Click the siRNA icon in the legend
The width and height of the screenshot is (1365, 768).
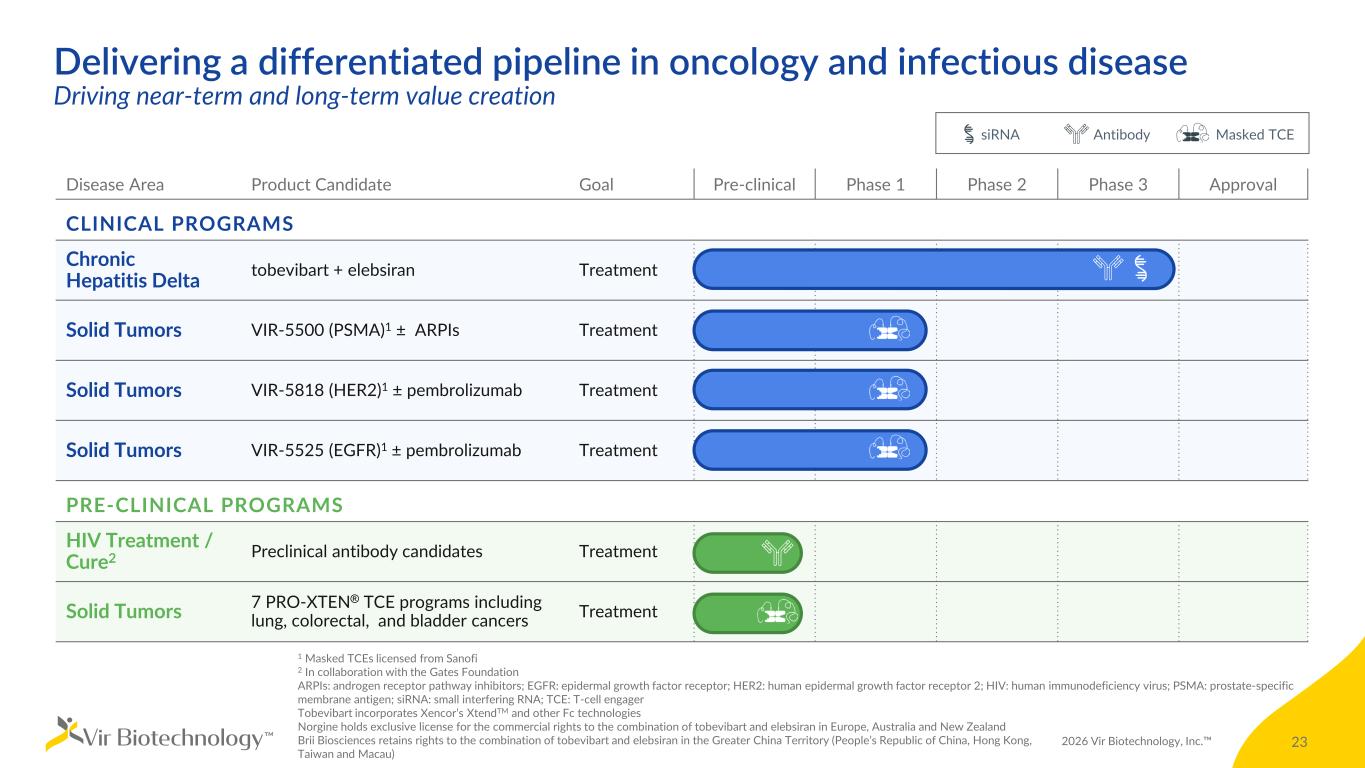969,134
